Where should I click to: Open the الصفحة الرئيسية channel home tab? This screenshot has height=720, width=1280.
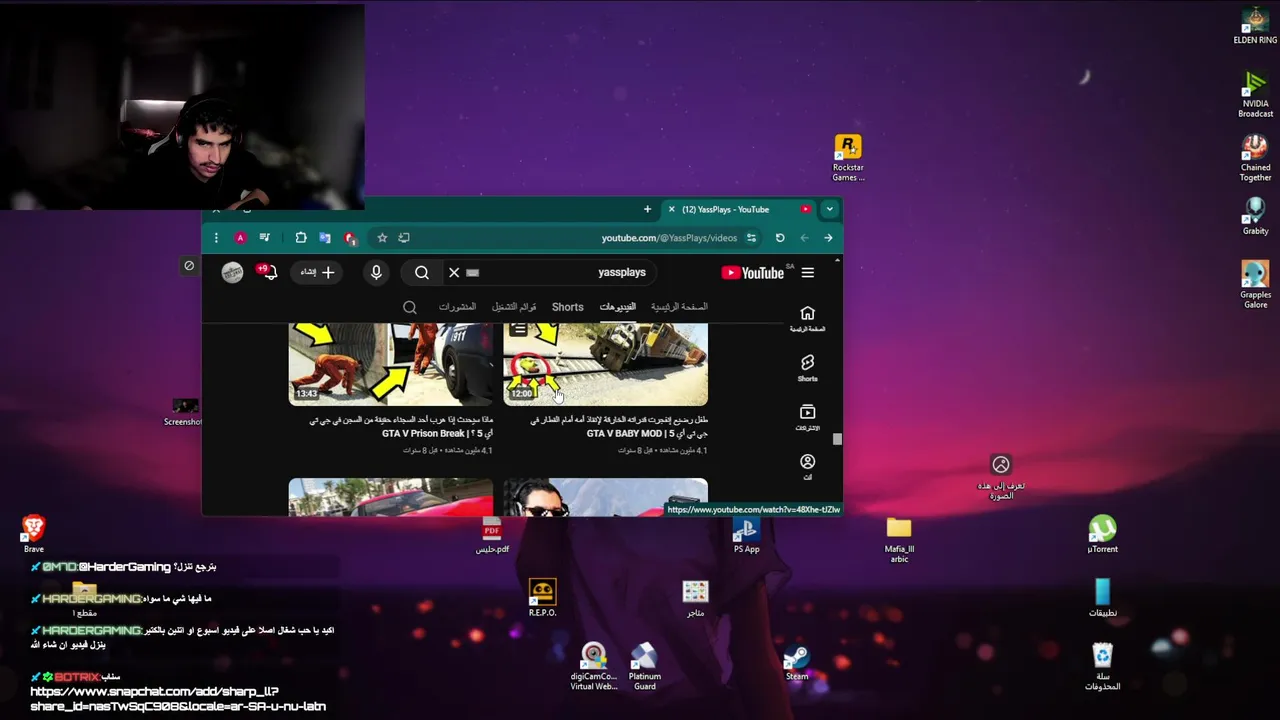coord(679,307)
